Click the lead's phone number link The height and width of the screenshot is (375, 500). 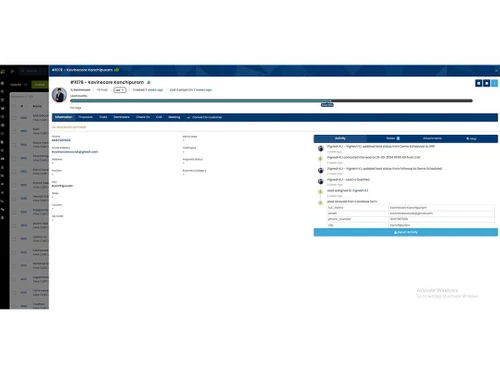61,140
